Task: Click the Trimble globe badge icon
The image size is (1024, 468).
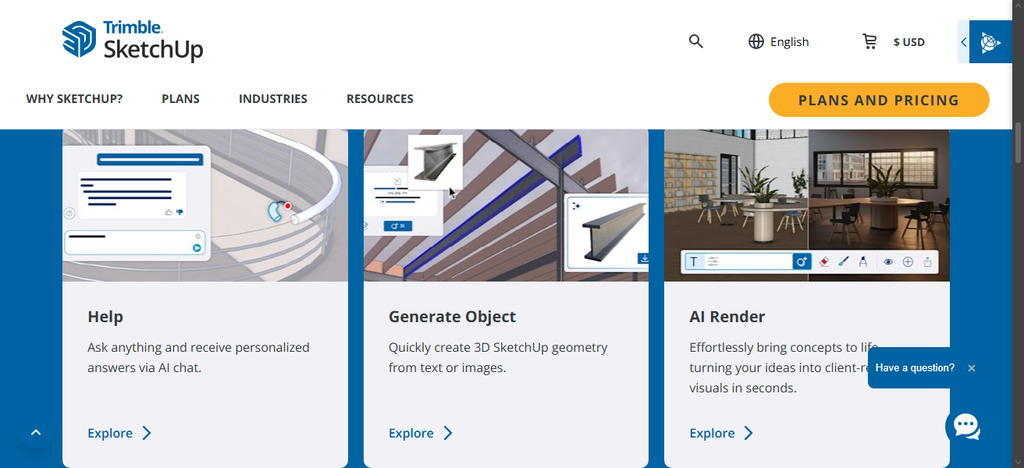Action: tap(990, 42)
